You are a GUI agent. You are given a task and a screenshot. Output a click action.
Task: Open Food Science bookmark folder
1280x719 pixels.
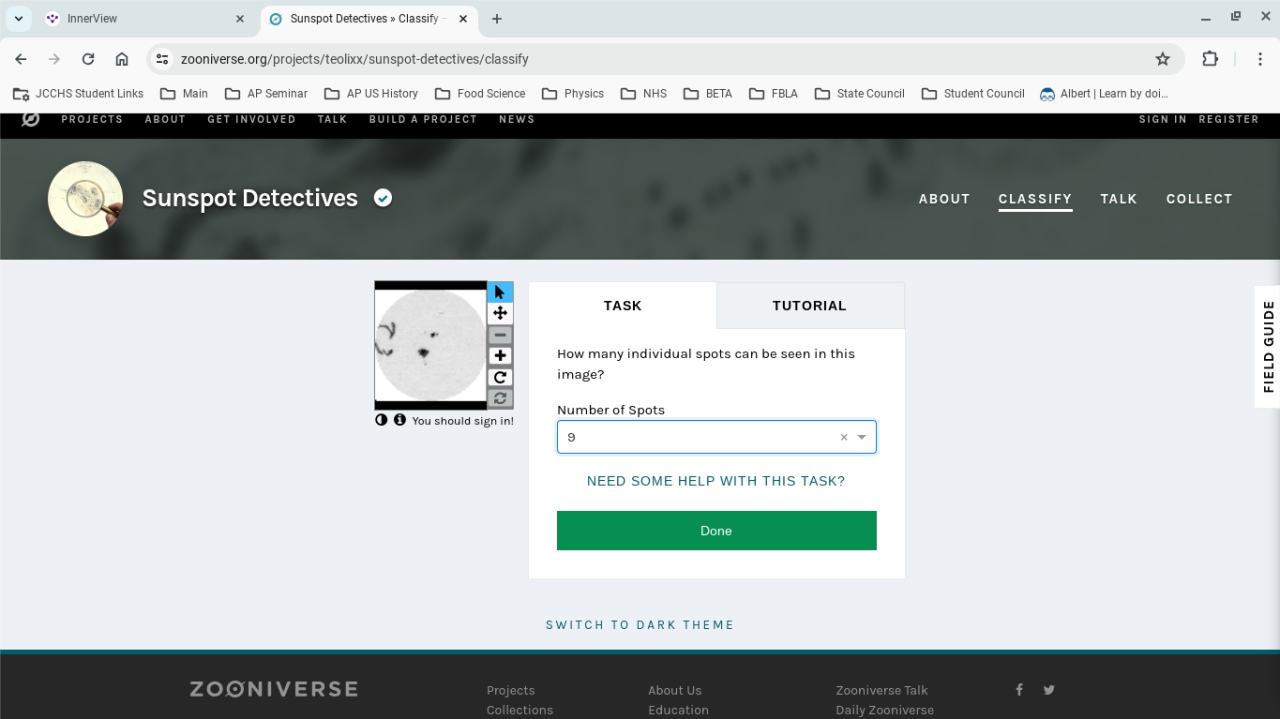point(480,93)
